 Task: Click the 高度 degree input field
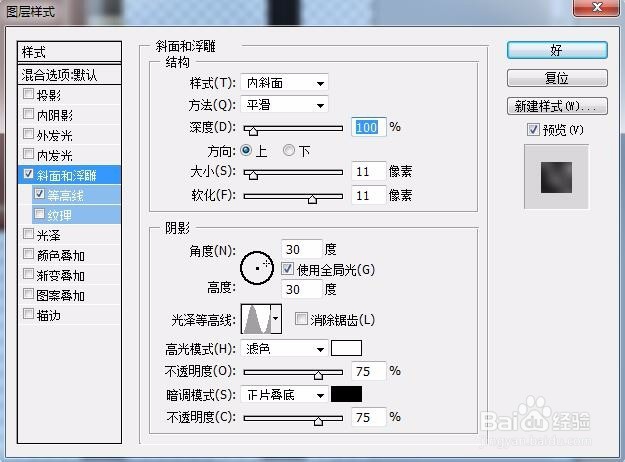point(301,289)
